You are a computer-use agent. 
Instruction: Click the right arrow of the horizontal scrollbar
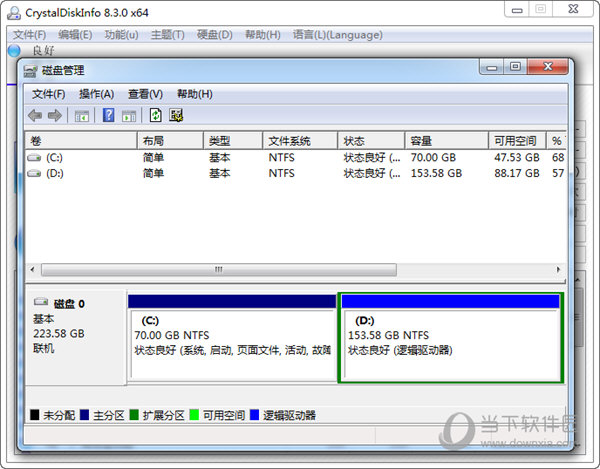click(558, 270)
